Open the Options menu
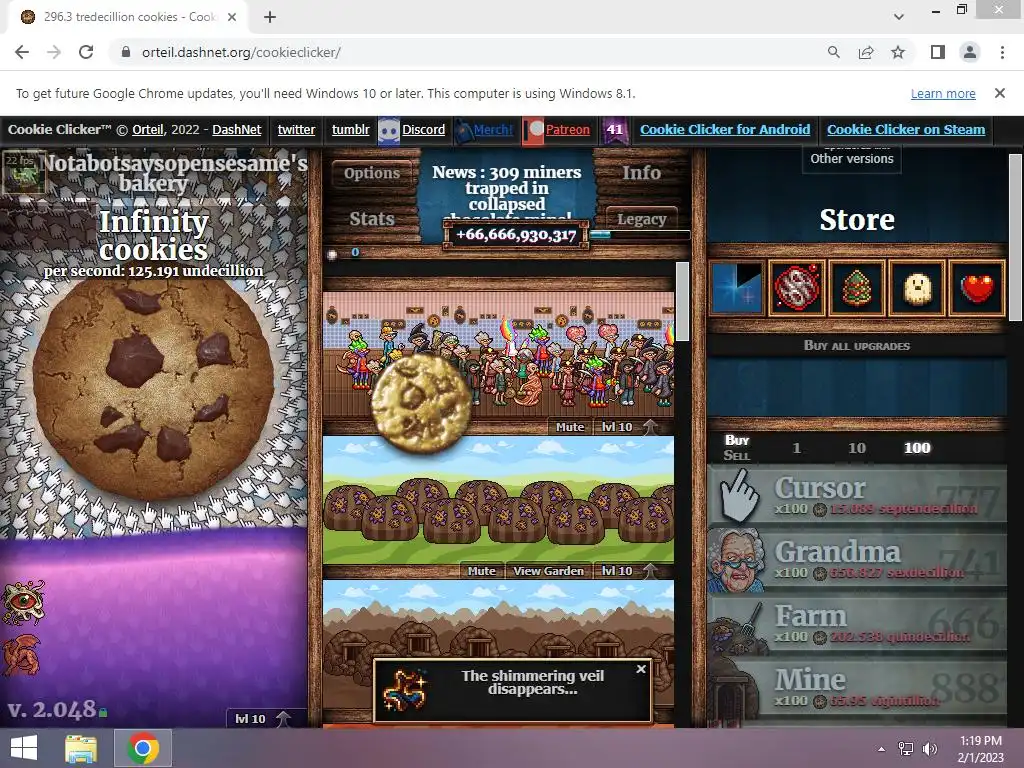Viewport: 1024px width, 768px height. (x=372, y=173)
